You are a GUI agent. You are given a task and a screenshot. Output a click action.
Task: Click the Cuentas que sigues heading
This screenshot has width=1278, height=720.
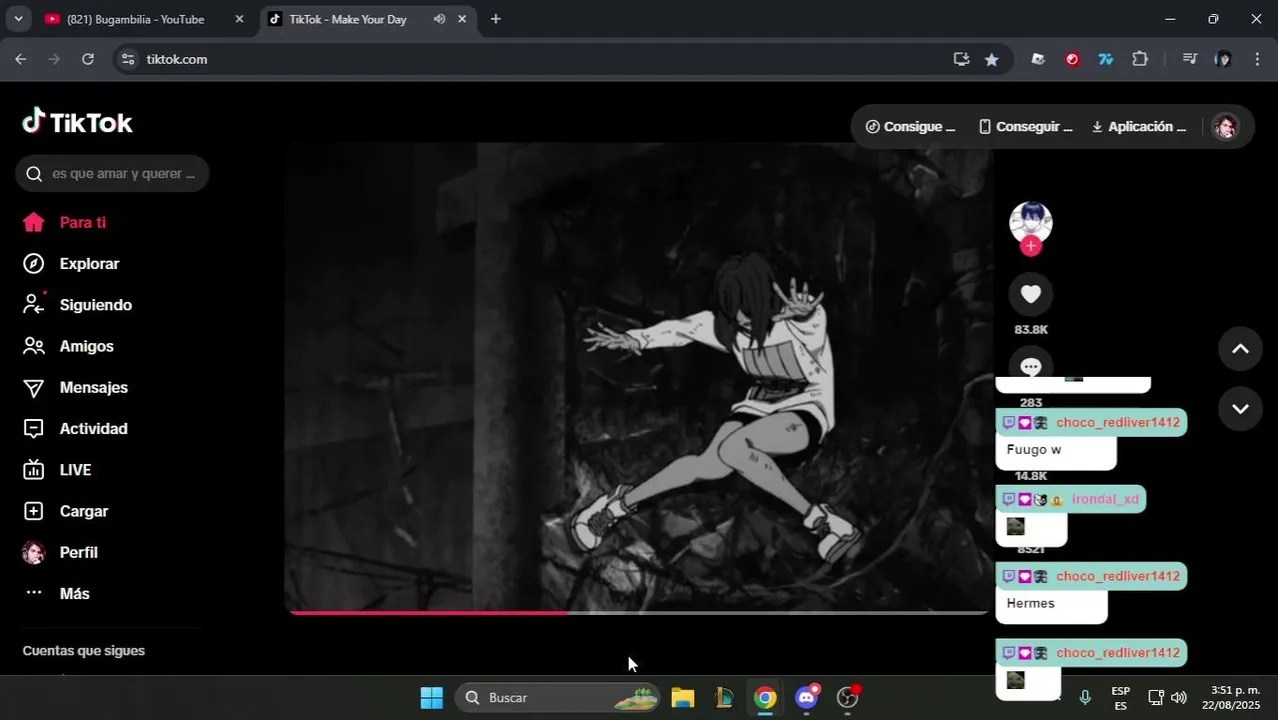(84, 651)
